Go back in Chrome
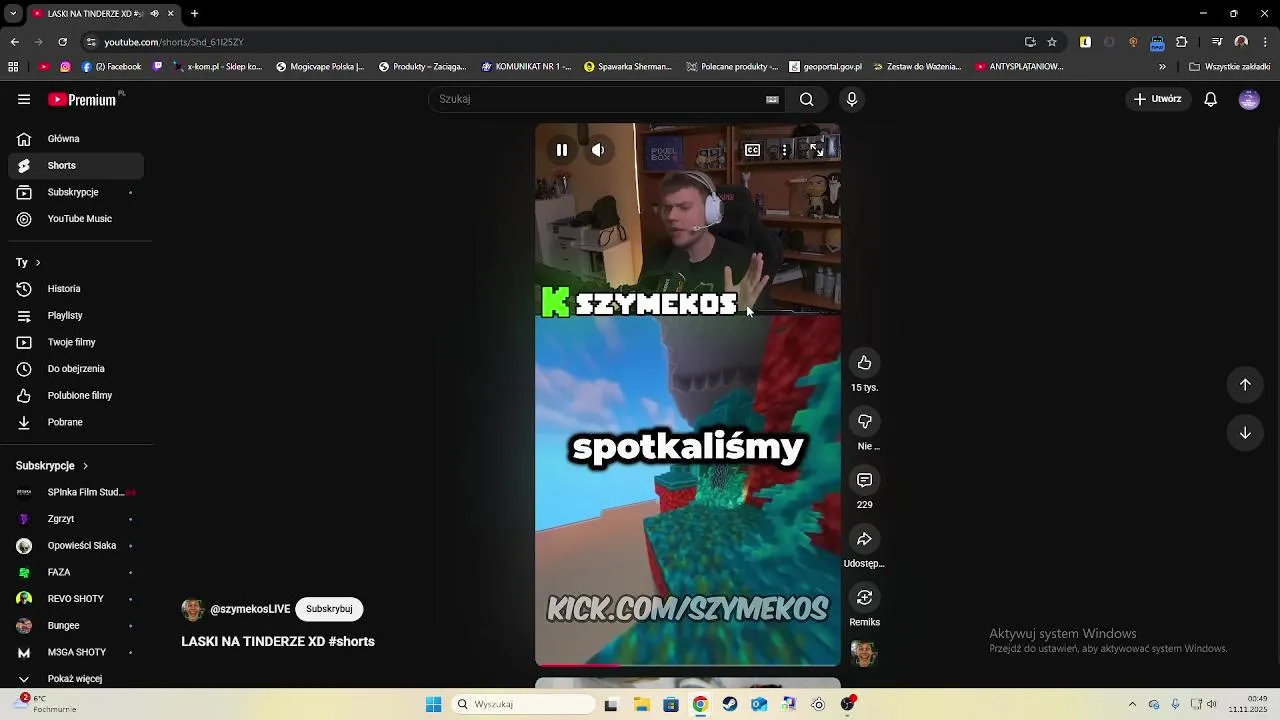 pos(14,42)
